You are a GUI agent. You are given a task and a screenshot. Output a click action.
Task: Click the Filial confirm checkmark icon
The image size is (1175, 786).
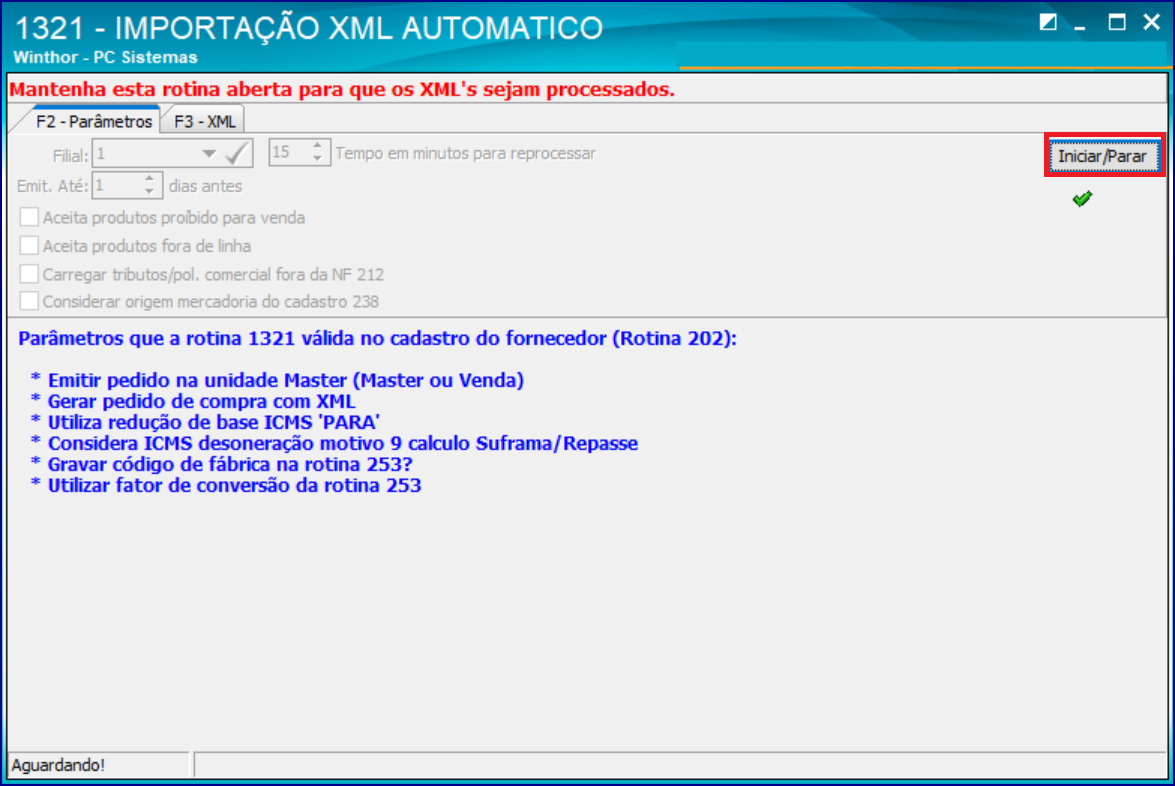pyautogui.click(x=238, y=154)
